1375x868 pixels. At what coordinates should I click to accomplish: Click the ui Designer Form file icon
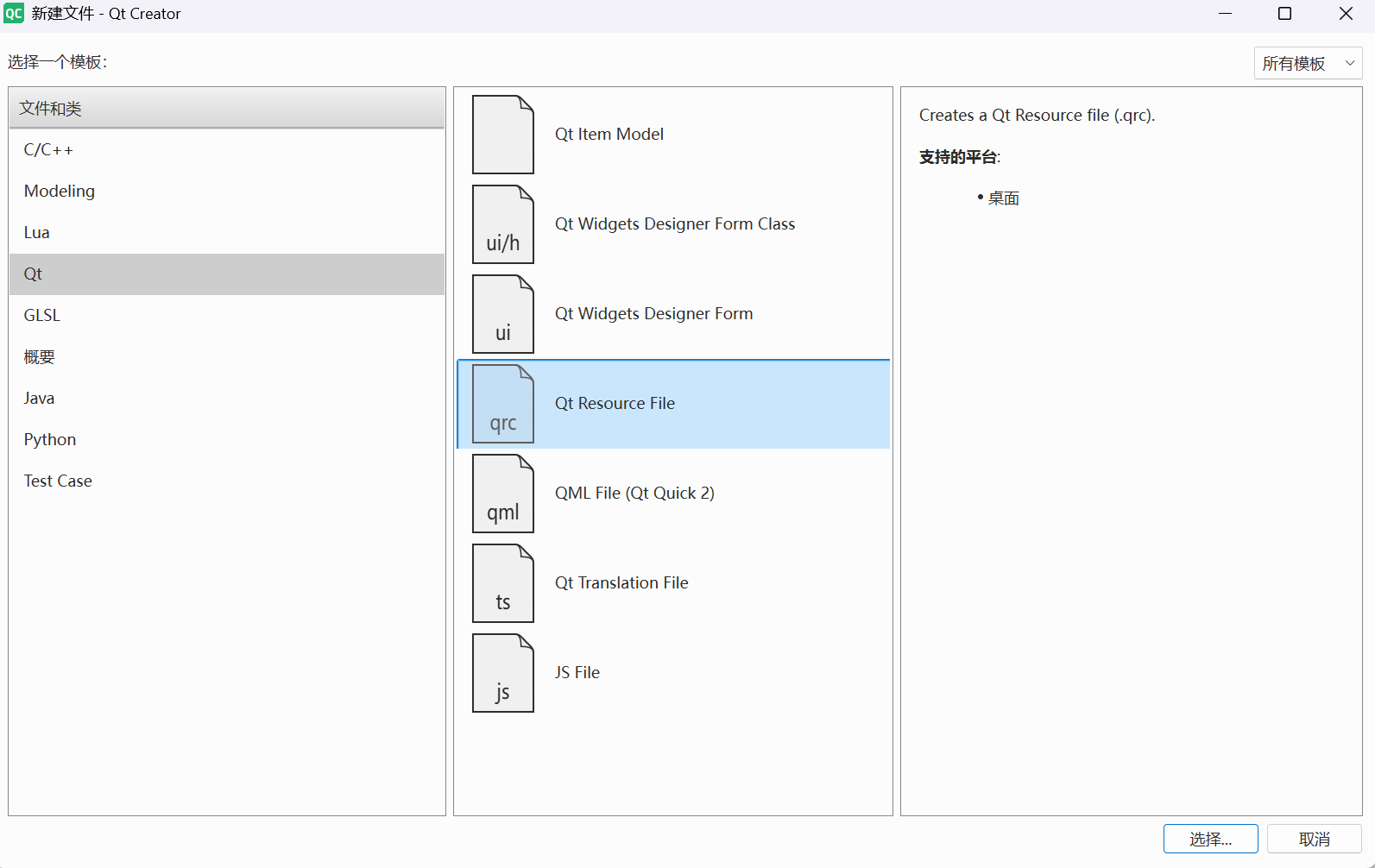pyautogui.click(x=503, y=314)
